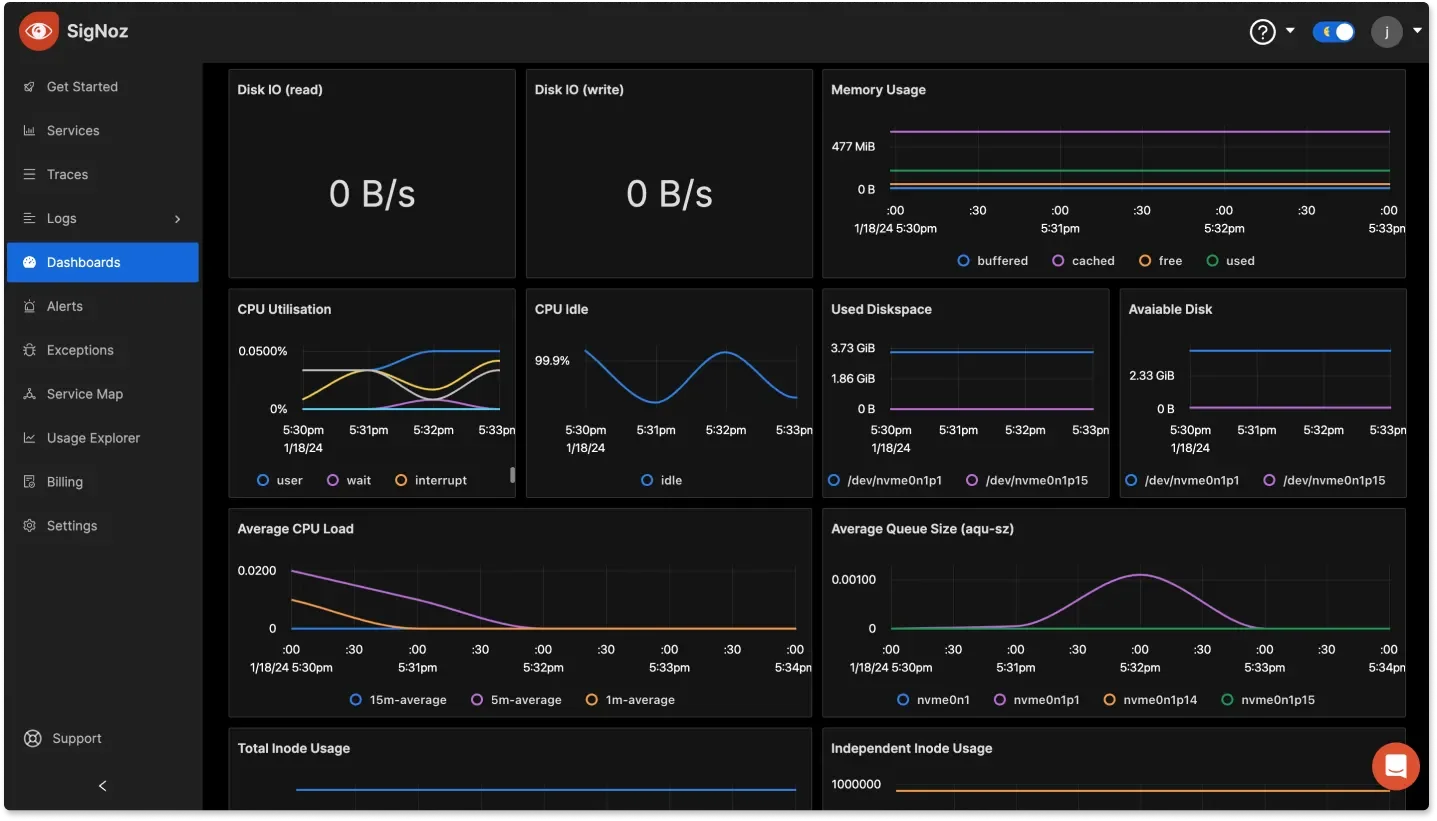Open the Services page from the sidebar
Viewport: 1437px width, 821px height.
72,130
